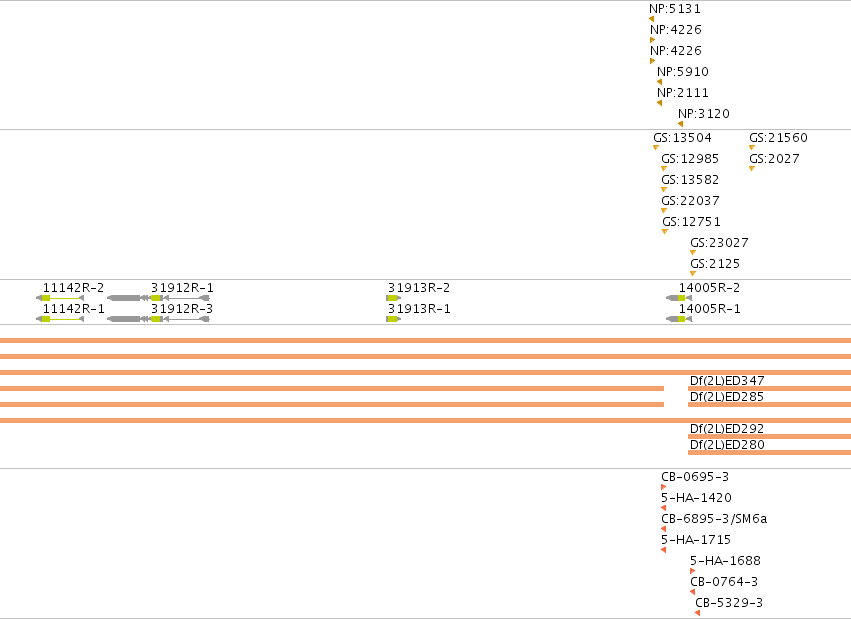Screen dimensions: 851x619
Task: Click the arrow marker below NP:2111
Action: click(659, 103)
